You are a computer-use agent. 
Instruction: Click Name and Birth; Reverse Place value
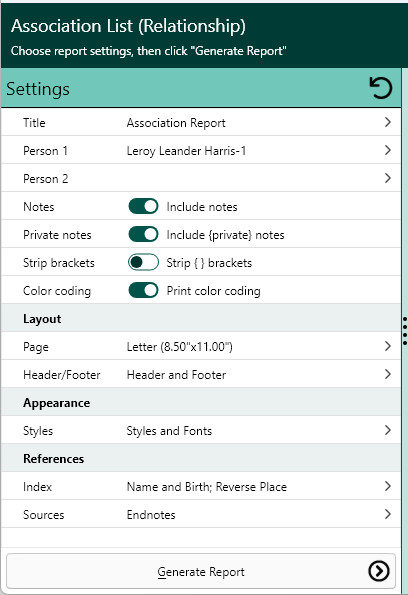[207, 487]
